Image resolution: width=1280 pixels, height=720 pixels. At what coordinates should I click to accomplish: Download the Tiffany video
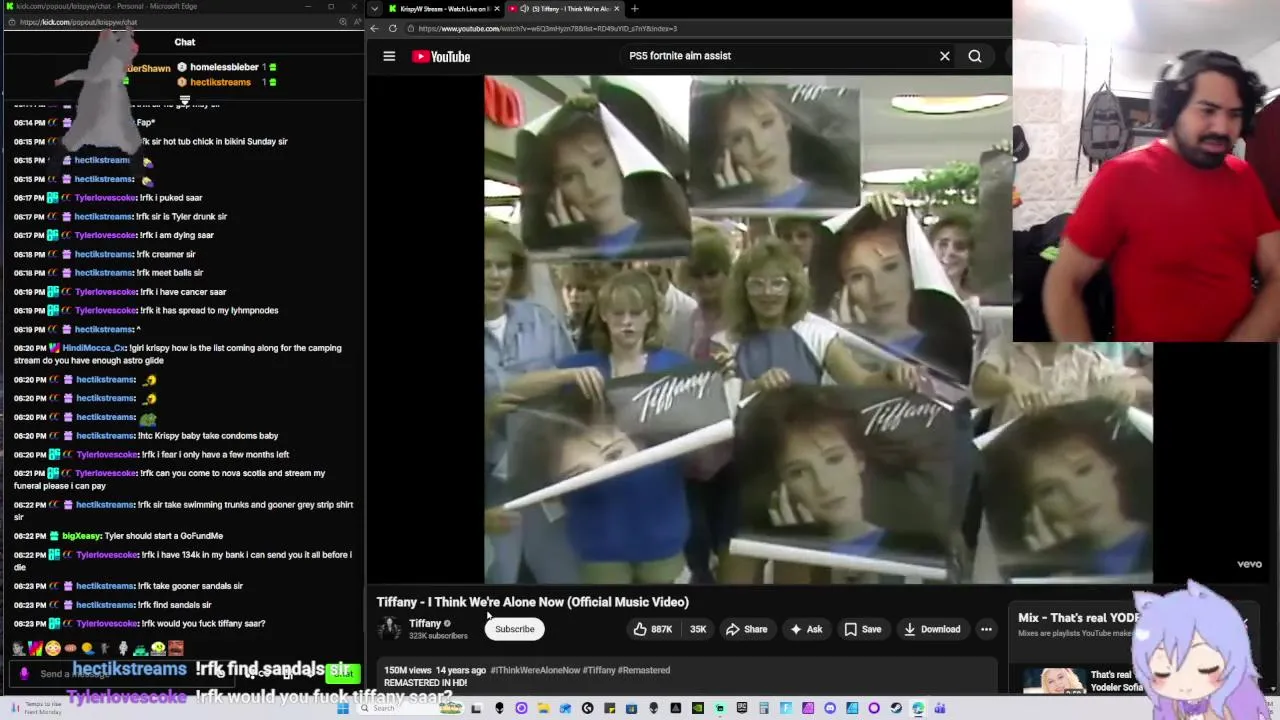[932, 629]
